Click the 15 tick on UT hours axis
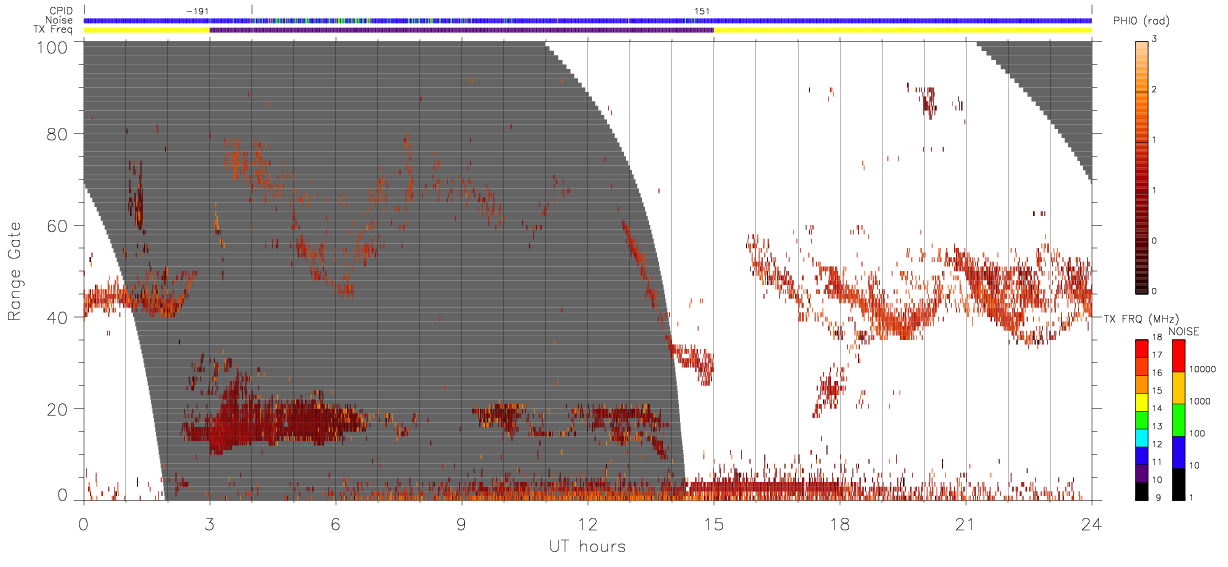 [x=714, y=523]
